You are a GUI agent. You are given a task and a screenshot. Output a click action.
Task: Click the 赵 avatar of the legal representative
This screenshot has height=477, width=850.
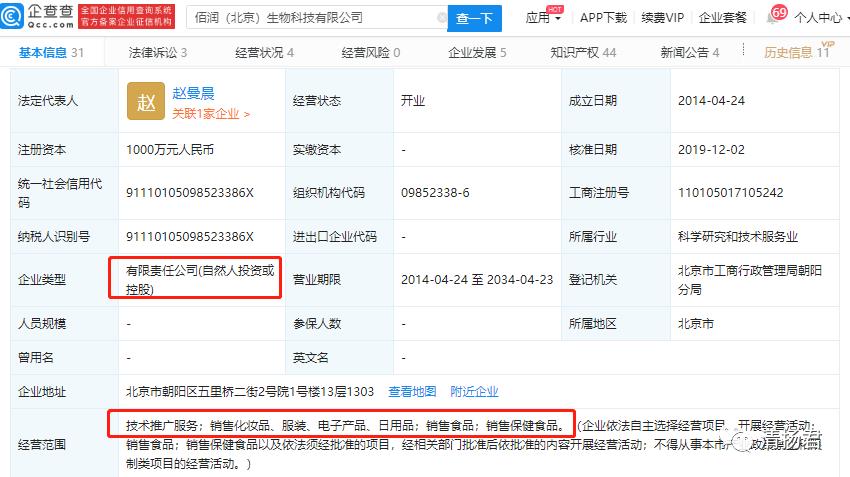(x=146, y=101)
